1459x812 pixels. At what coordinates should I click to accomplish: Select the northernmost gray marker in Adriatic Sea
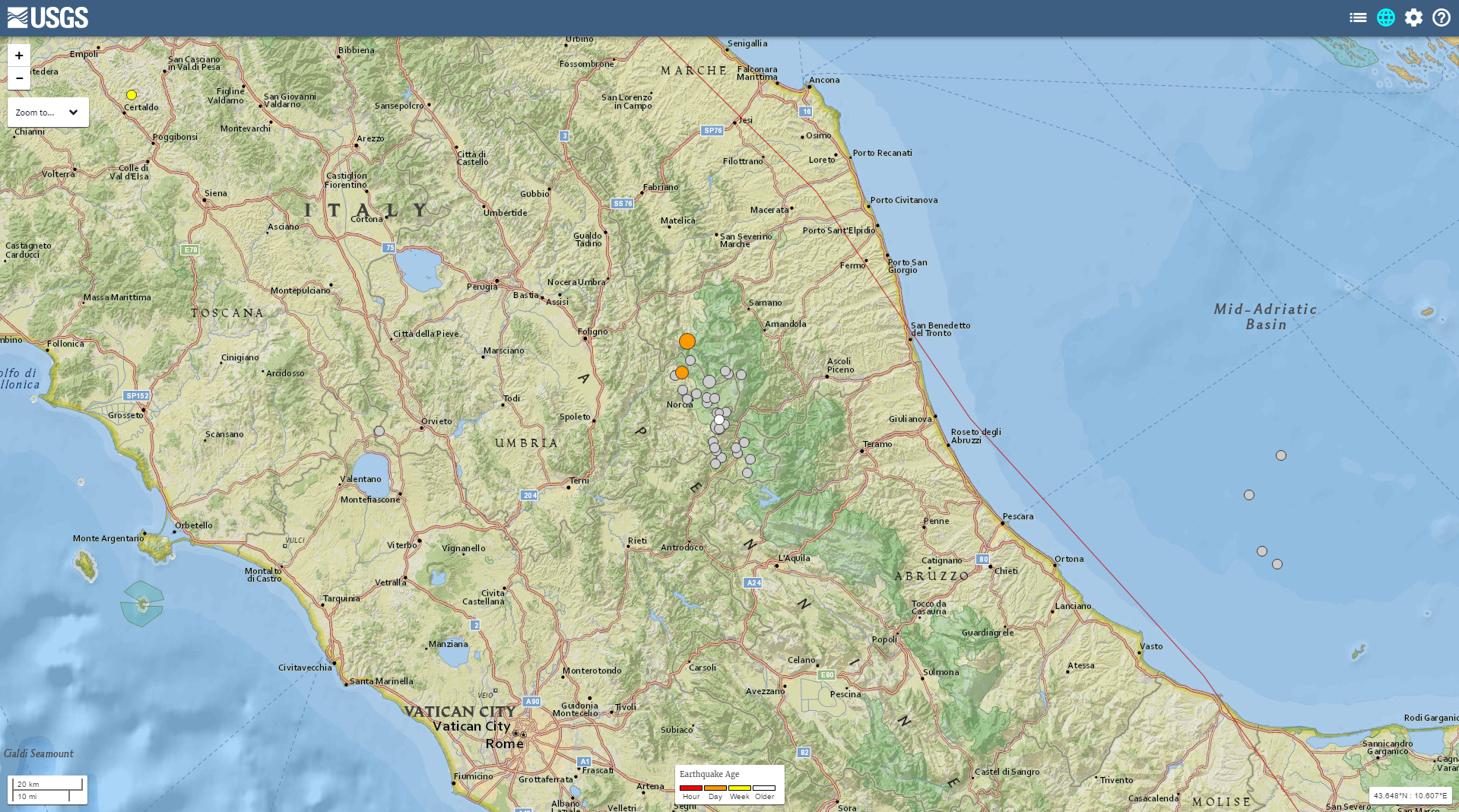1281,455
